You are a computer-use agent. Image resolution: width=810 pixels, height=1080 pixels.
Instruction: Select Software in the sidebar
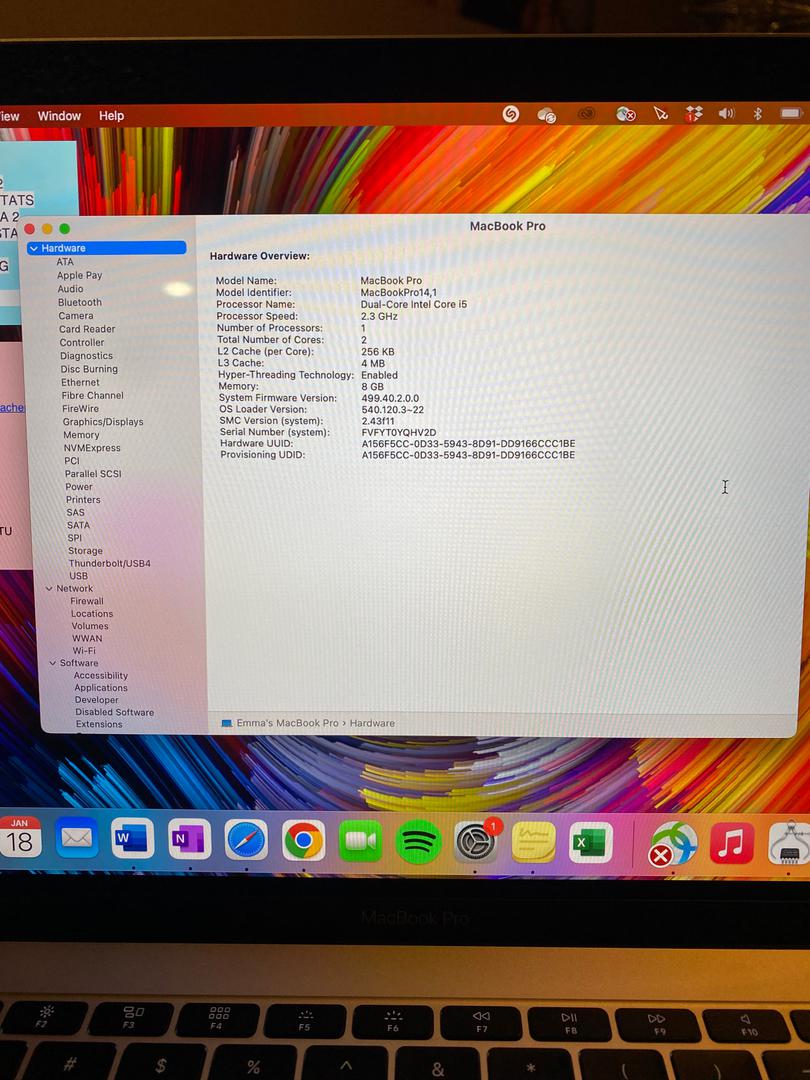(79, 663)
